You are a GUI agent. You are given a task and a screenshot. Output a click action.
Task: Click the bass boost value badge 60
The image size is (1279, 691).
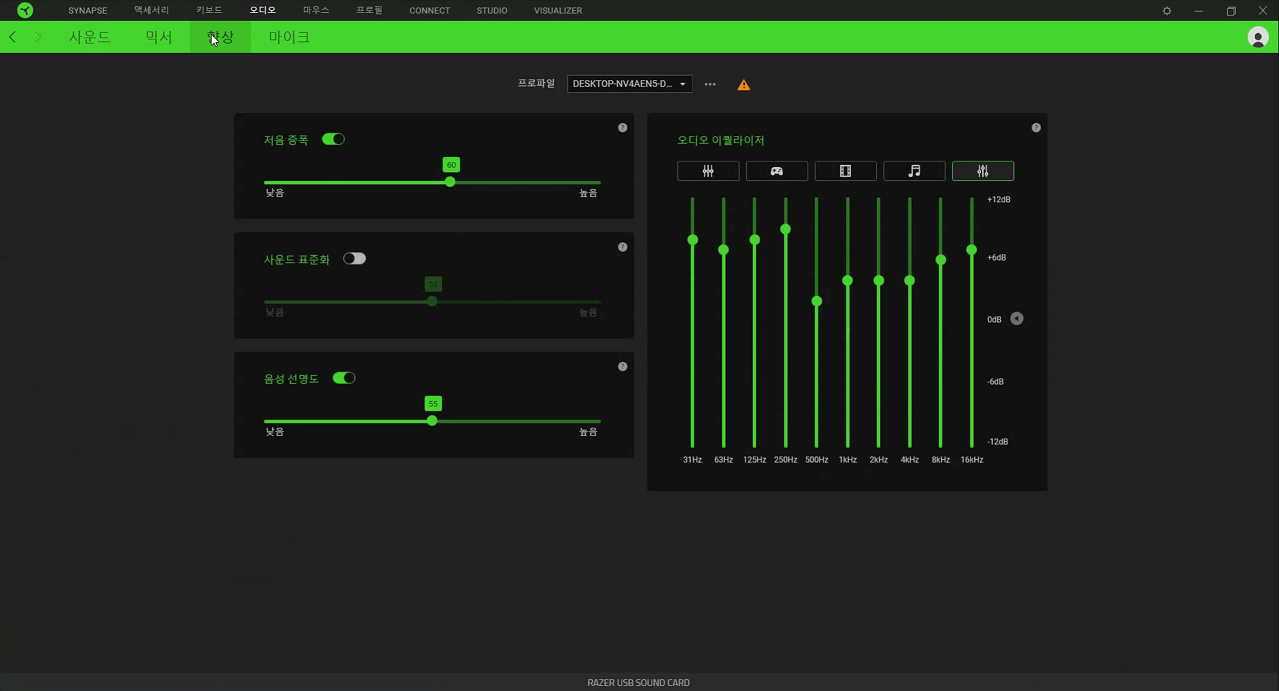[x=451, y=165]
